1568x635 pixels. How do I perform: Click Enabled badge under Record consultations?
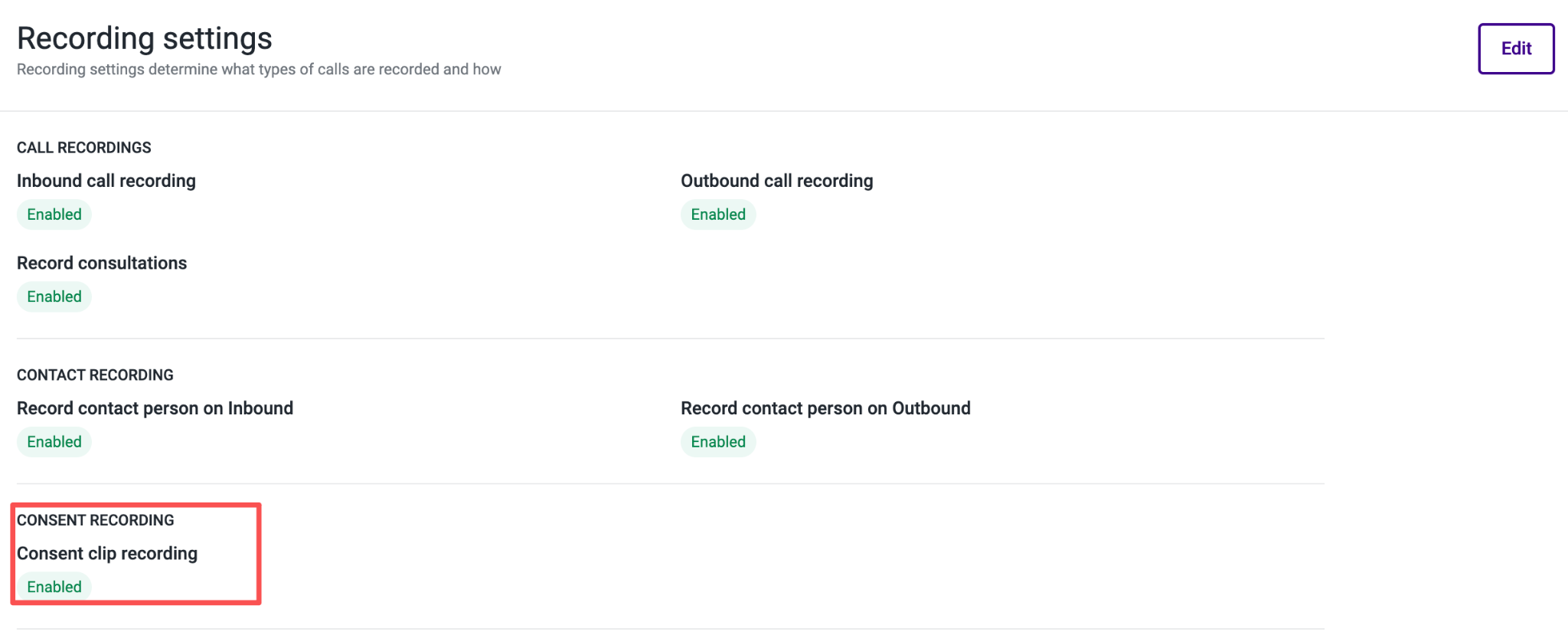[x=54, y=296]
